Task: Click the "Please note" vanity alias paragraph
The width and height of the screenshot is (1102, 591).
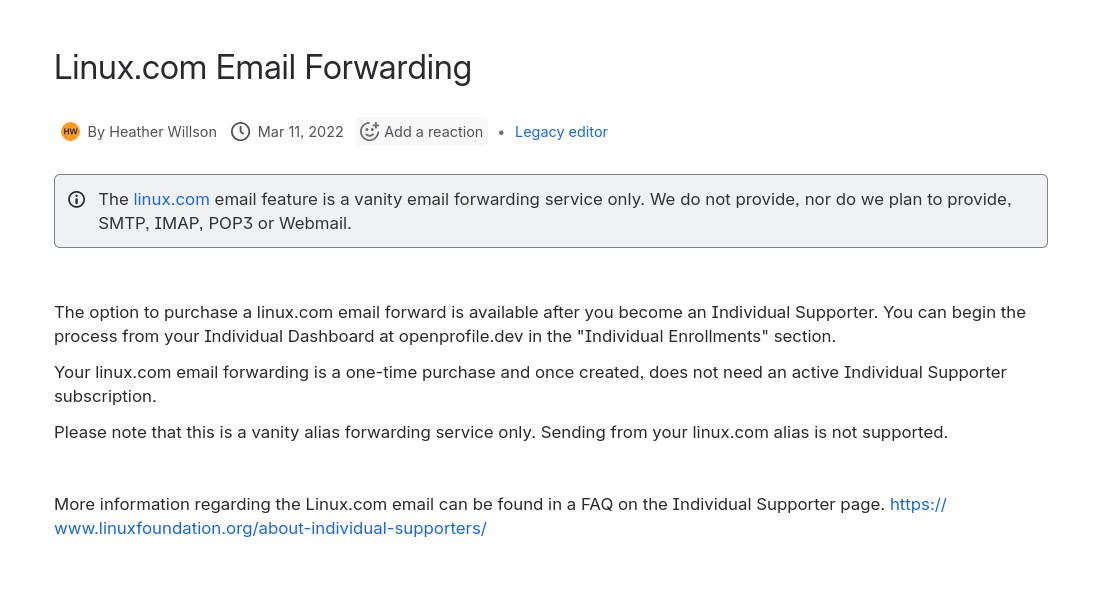Action: pyautogui.click(x=500, y=432)
